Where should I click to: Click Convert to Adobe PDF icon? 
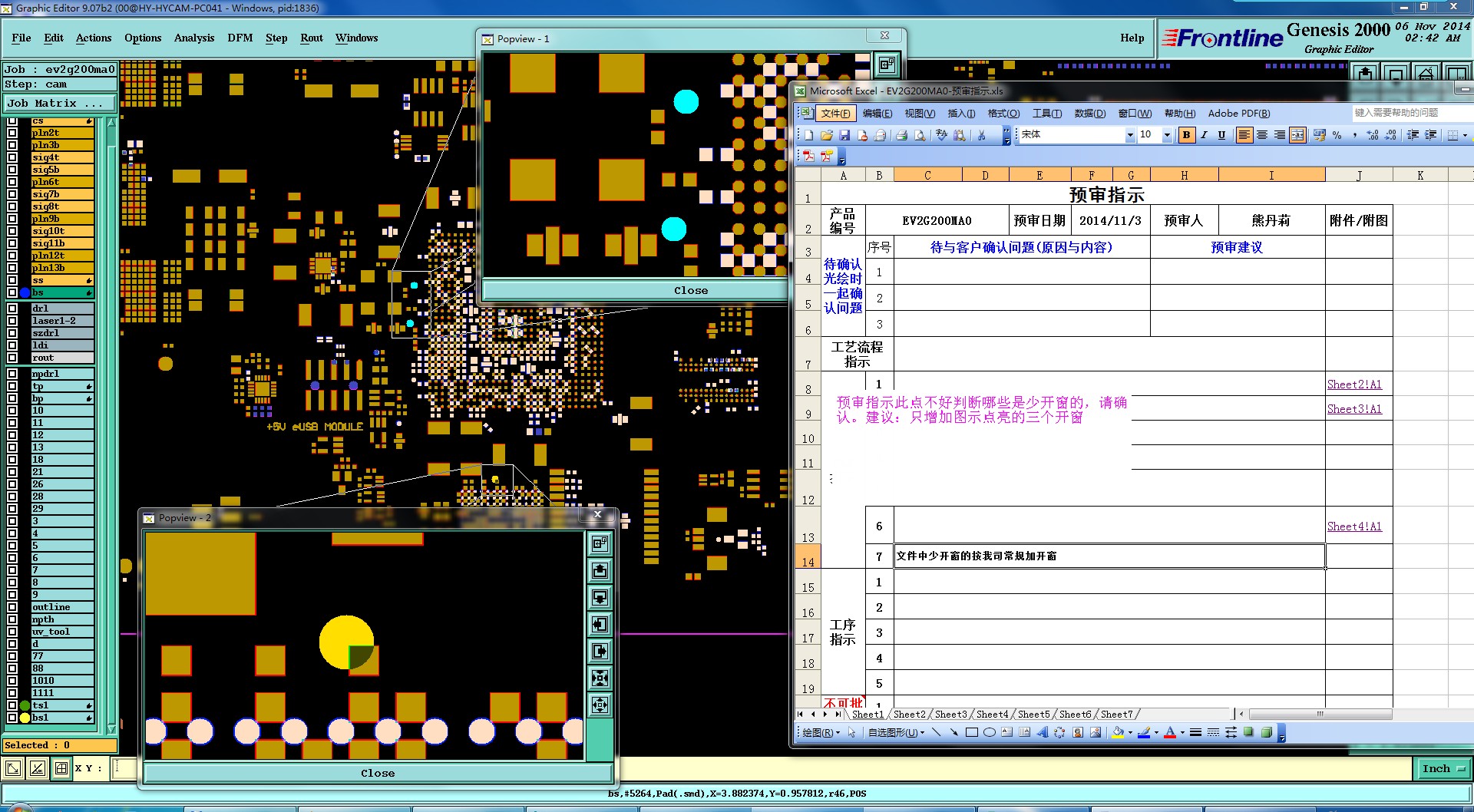[809, 156]
